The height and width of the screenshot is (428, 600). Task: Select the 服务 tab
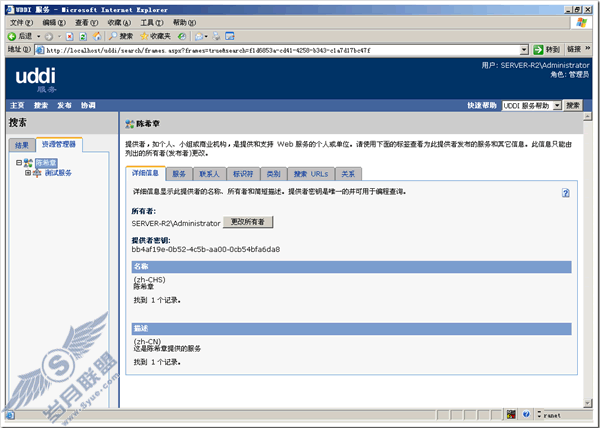179,174
